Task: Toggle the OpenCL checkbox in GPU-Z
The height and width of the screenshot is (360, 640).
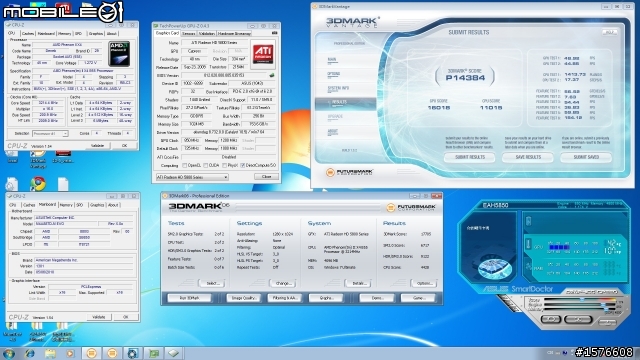Action: (184, 165)
